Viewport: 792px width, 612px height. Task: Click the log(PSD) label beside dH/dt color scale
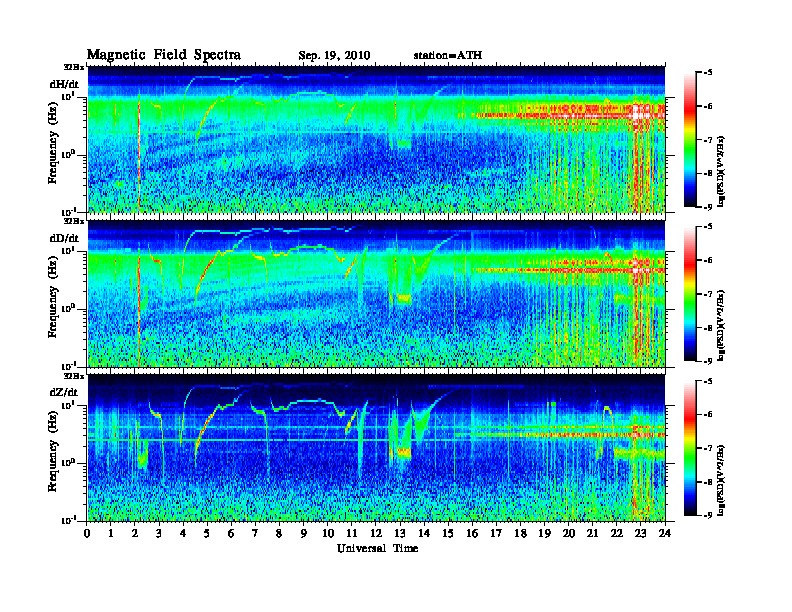pyautogui.click(x=722, y=172)
